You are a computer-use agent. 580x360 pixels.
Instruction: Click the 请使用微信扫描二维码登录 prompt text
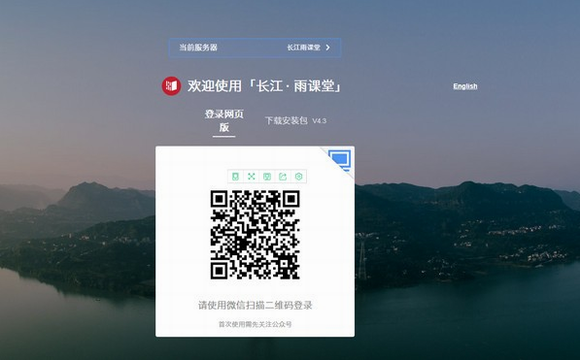255,305
